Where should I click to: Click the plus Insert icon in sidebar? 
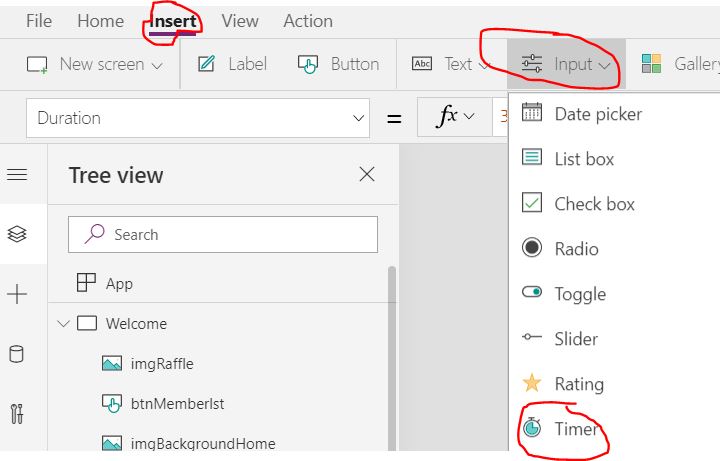click(17, 294)
